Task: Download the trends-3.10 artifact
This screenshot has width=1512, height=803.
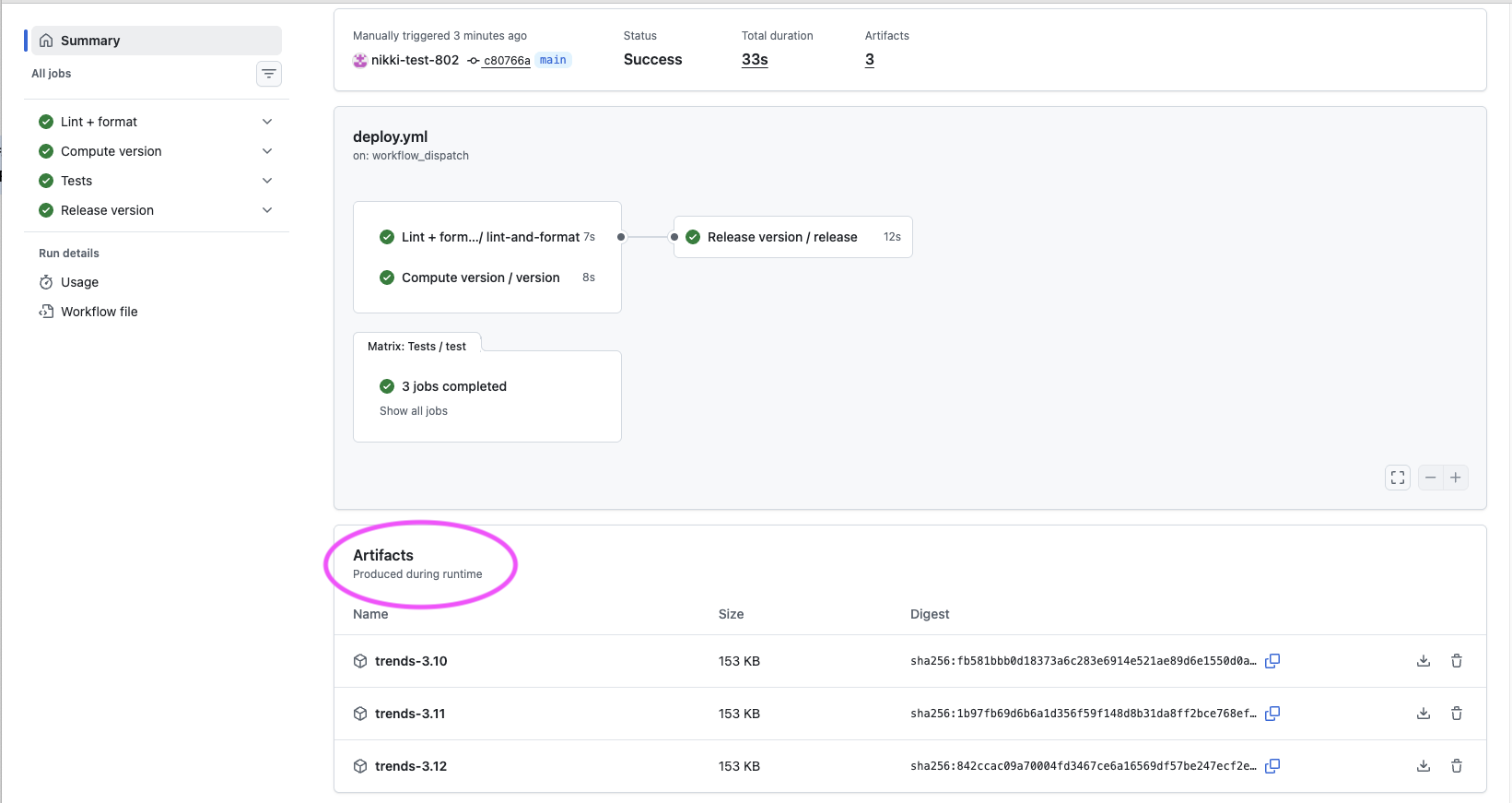Action: (x=1424, y=661)
